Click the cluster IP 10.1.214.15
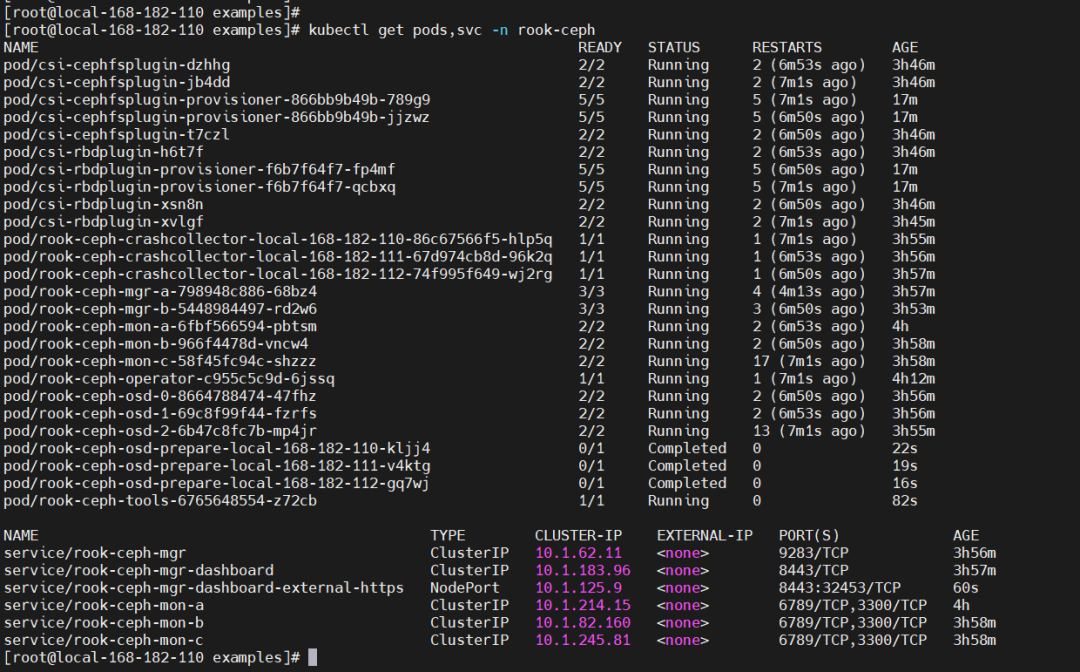This screenshot has width=1080, height=672. (582, 605)
